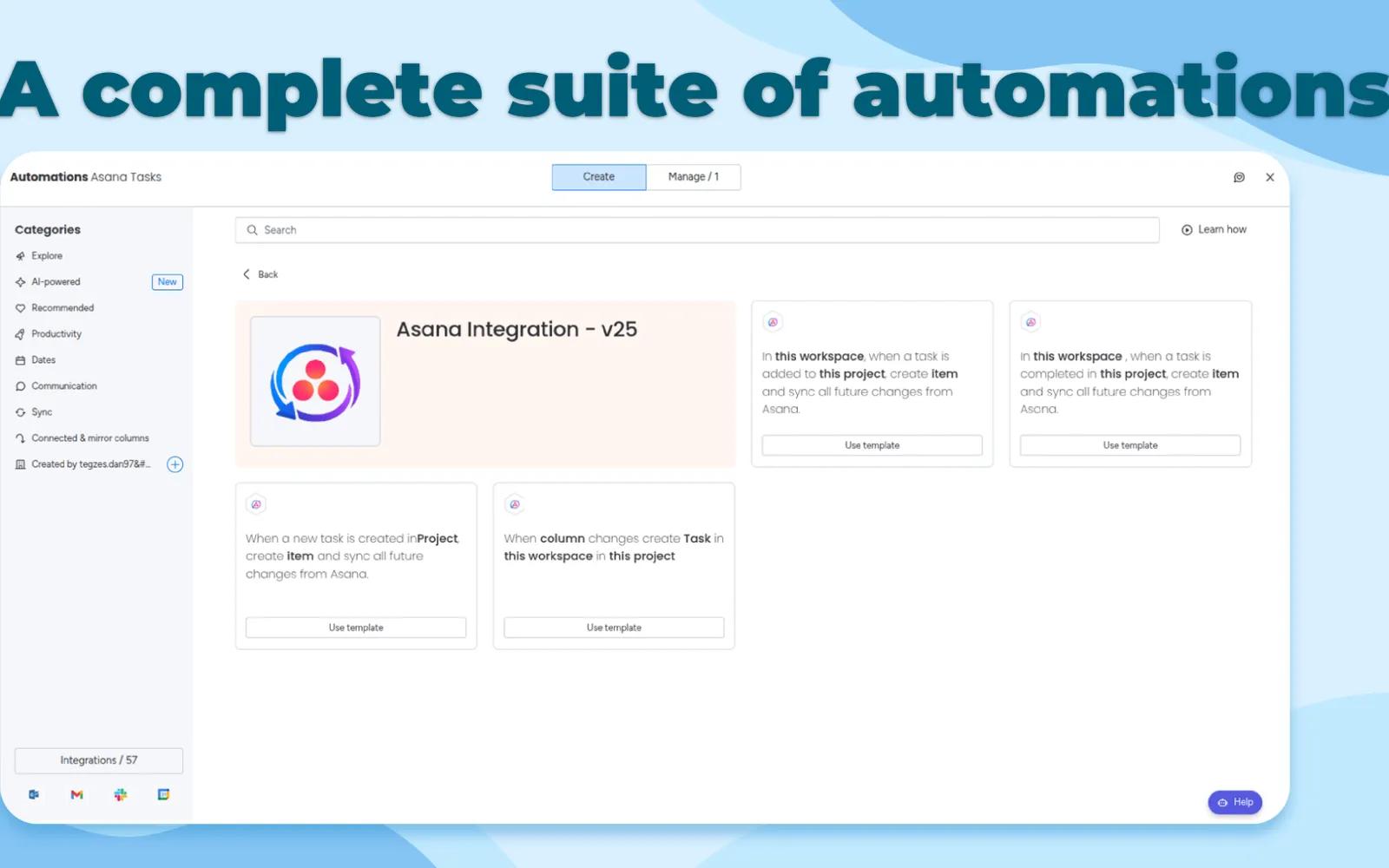Click Asana icon on task completed card
This screenshot has width=1389, height=868.
[1030, 322]
